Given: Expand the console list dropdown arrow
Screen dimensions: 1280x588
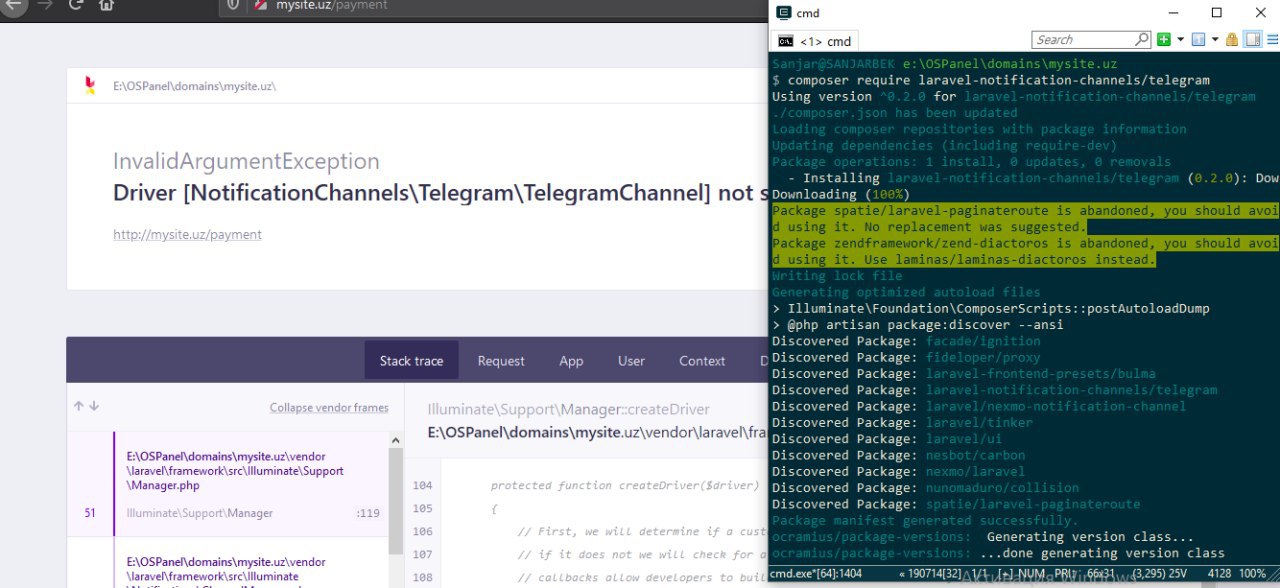Looking at the screenshot, I should (1215, 40).
